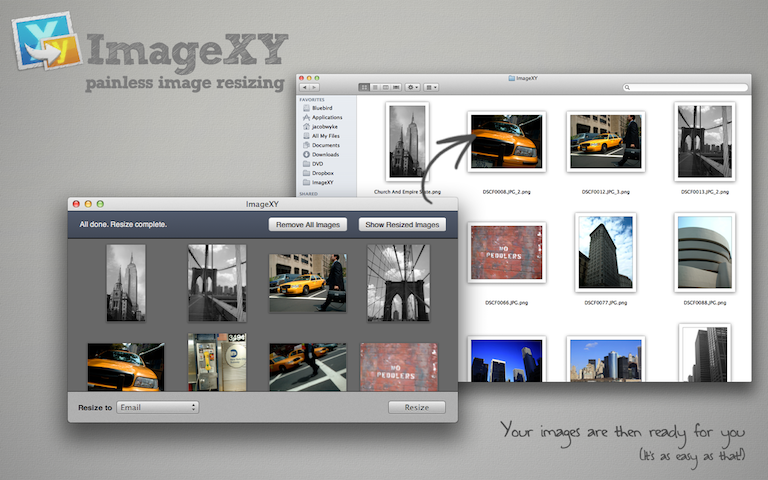
Task: Switch Finder to icon view
Action: pos(364,87)
